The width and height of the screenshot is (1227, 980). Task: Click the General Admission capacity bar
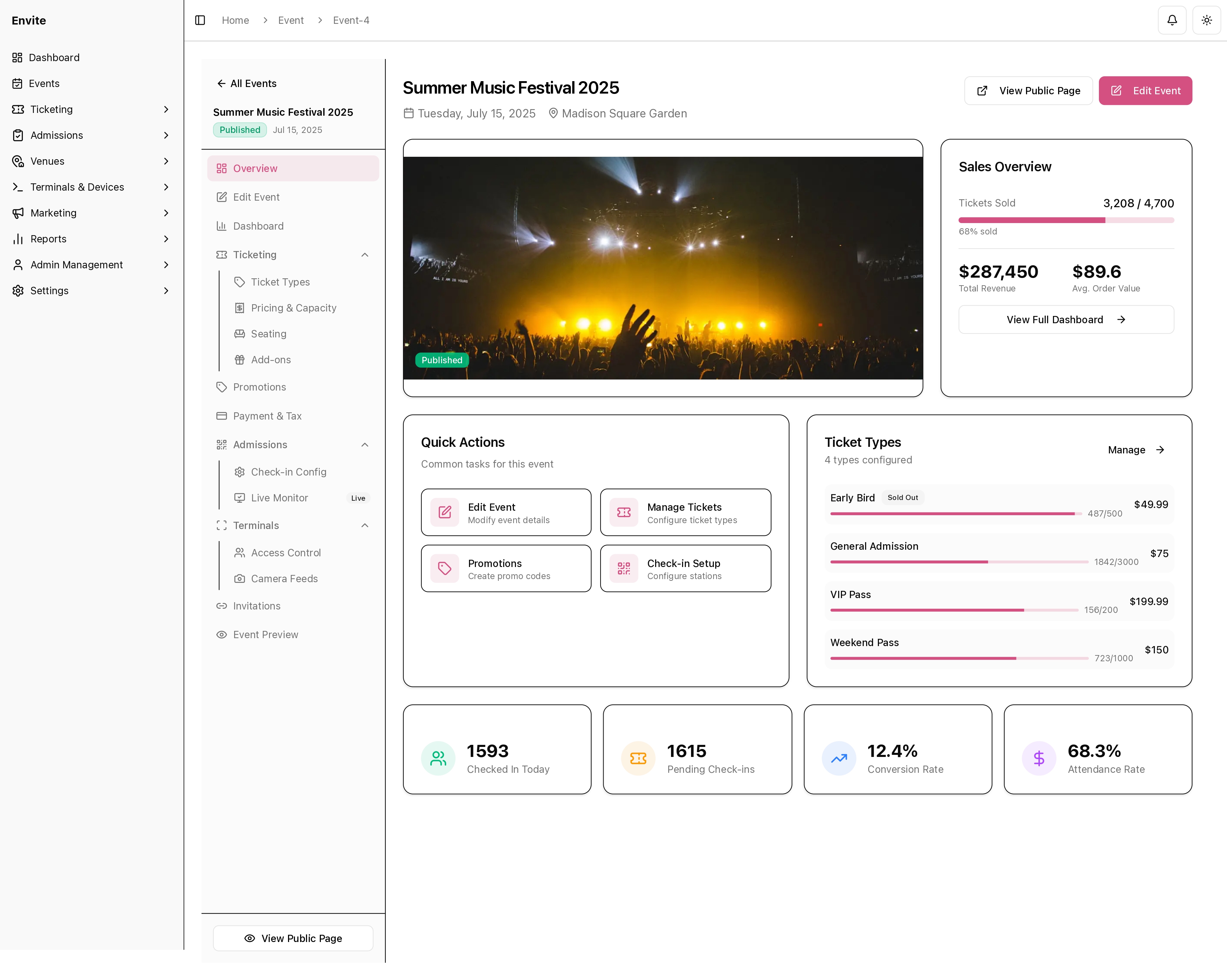tap(959, 562)
